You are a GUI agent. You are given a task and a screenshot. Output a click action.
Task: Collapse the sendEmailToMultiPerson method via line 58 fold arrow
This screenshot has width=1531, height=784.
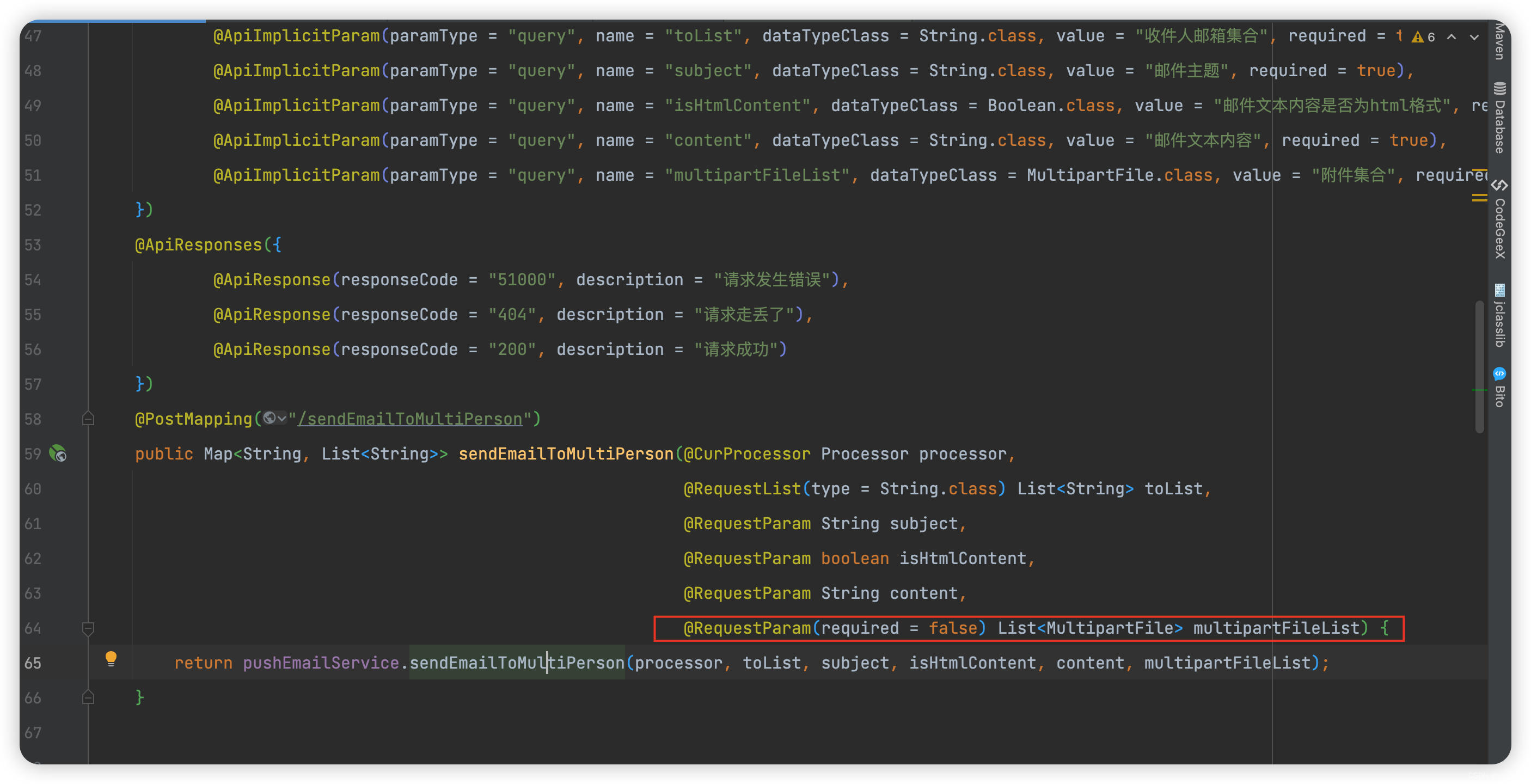(88, 419)
